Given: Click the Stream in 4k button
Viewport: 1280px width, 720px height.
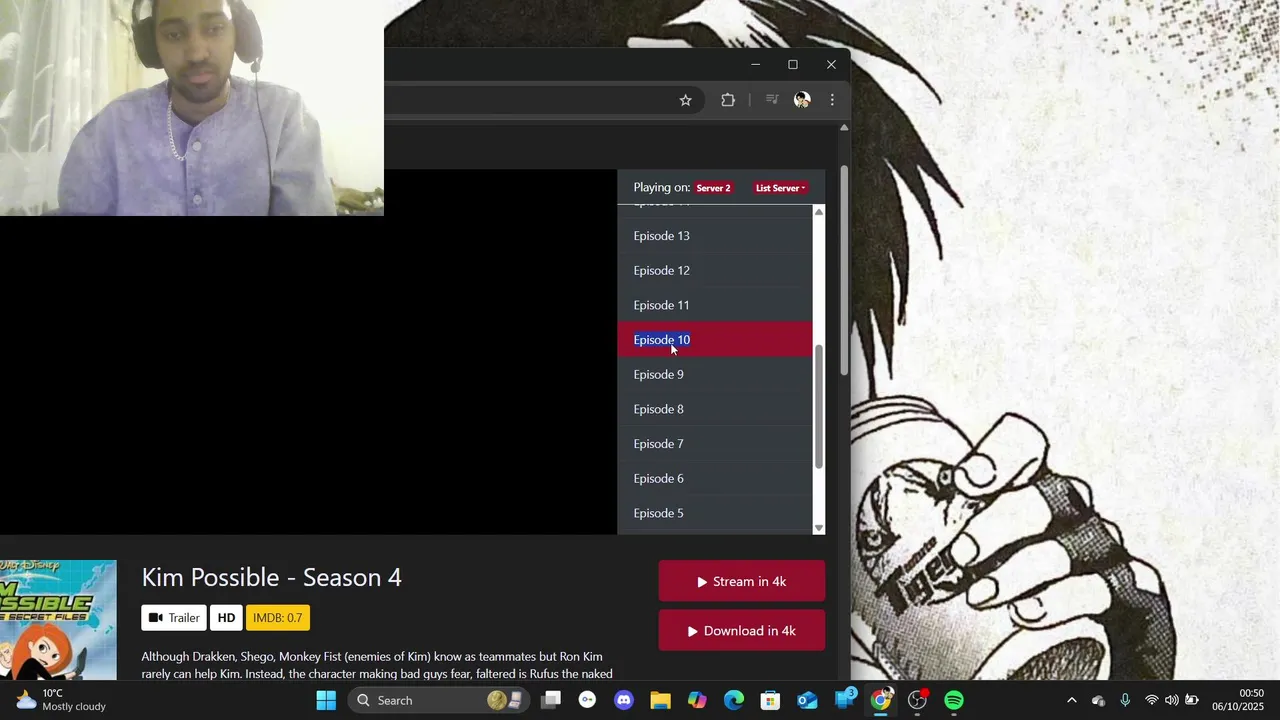Looking at the screenshot, I should point(742,581).
